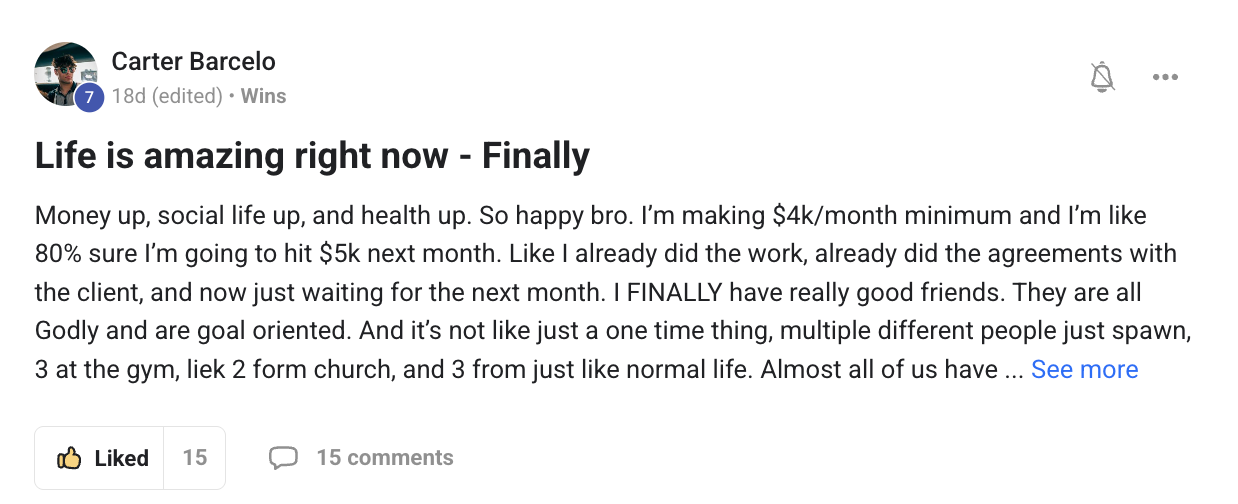This screenshot has height=504, width=1238.
Task: Click the comment speech bubble icon
Action: click(284, 458)
